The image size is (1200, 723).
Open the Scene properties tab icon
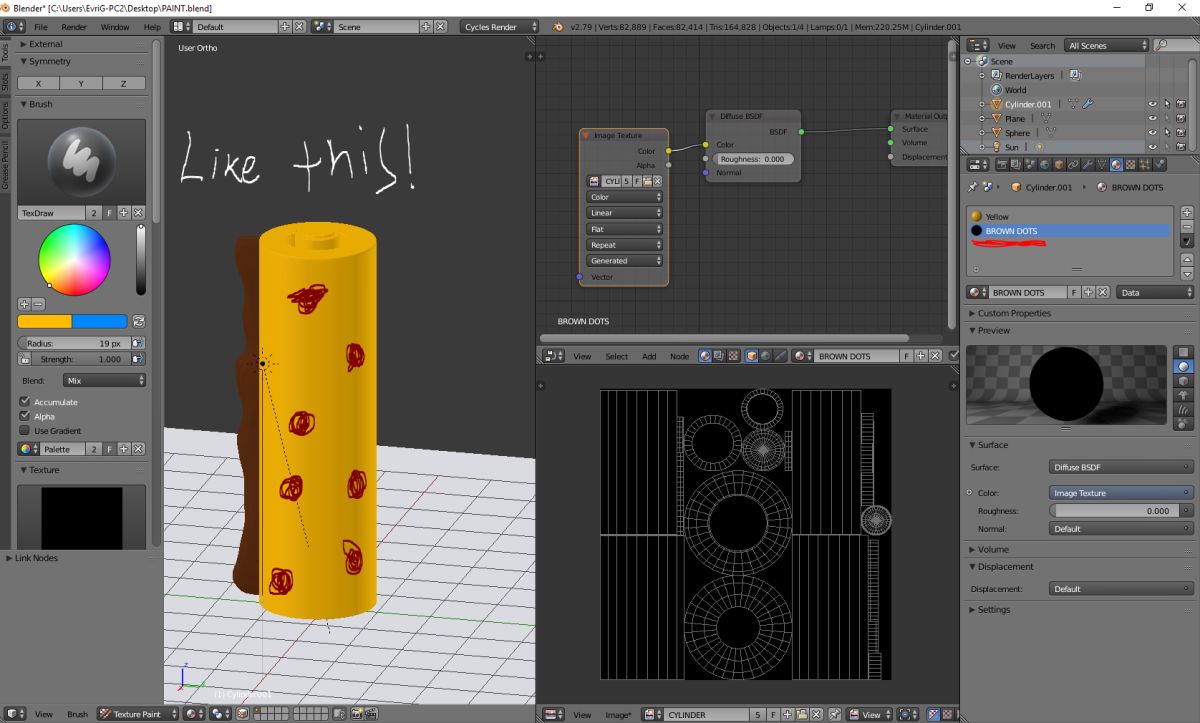click(1030, 164)
